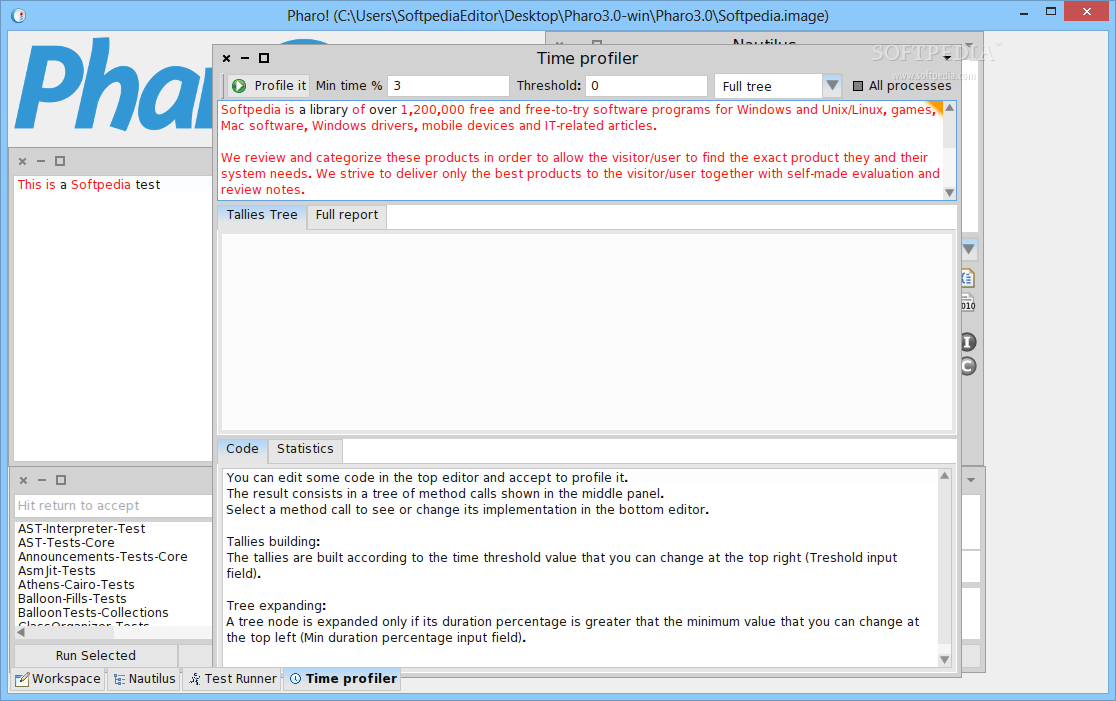
Task: Close the Test Runner window
Action: click(23, 480)
